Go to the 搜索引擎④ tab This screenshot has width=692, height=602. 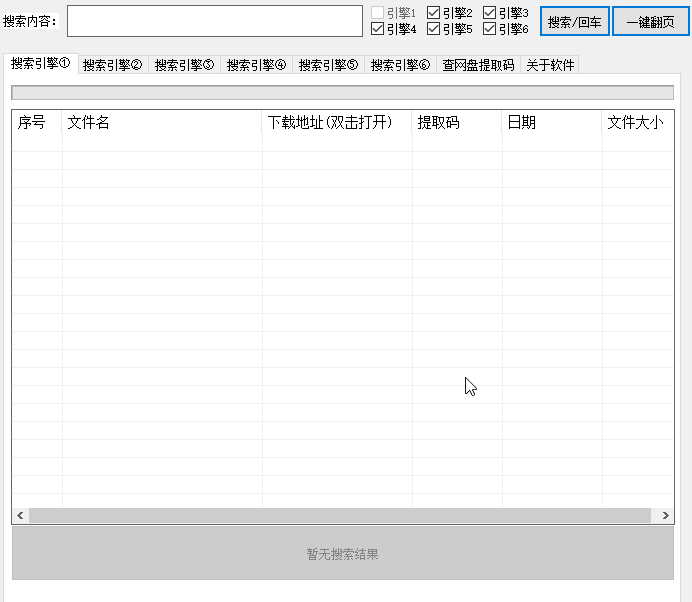(x=256, y=65)
